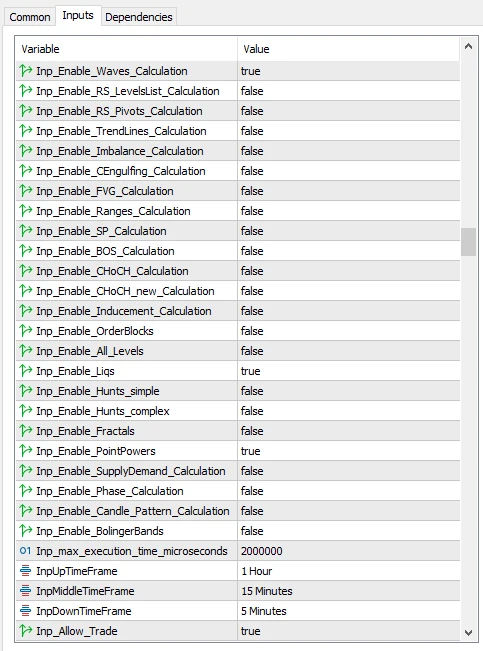
Task: Select the integer icon for Inp_max_execution_time_microseconds
Action: [25, 551]
